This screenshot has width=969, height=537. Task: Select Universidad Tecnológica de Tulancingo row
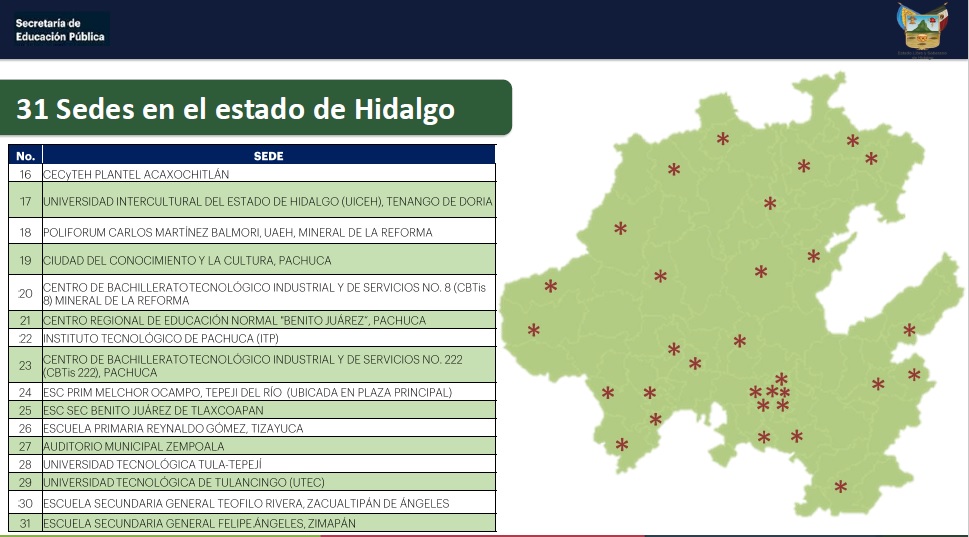(252, 482)
